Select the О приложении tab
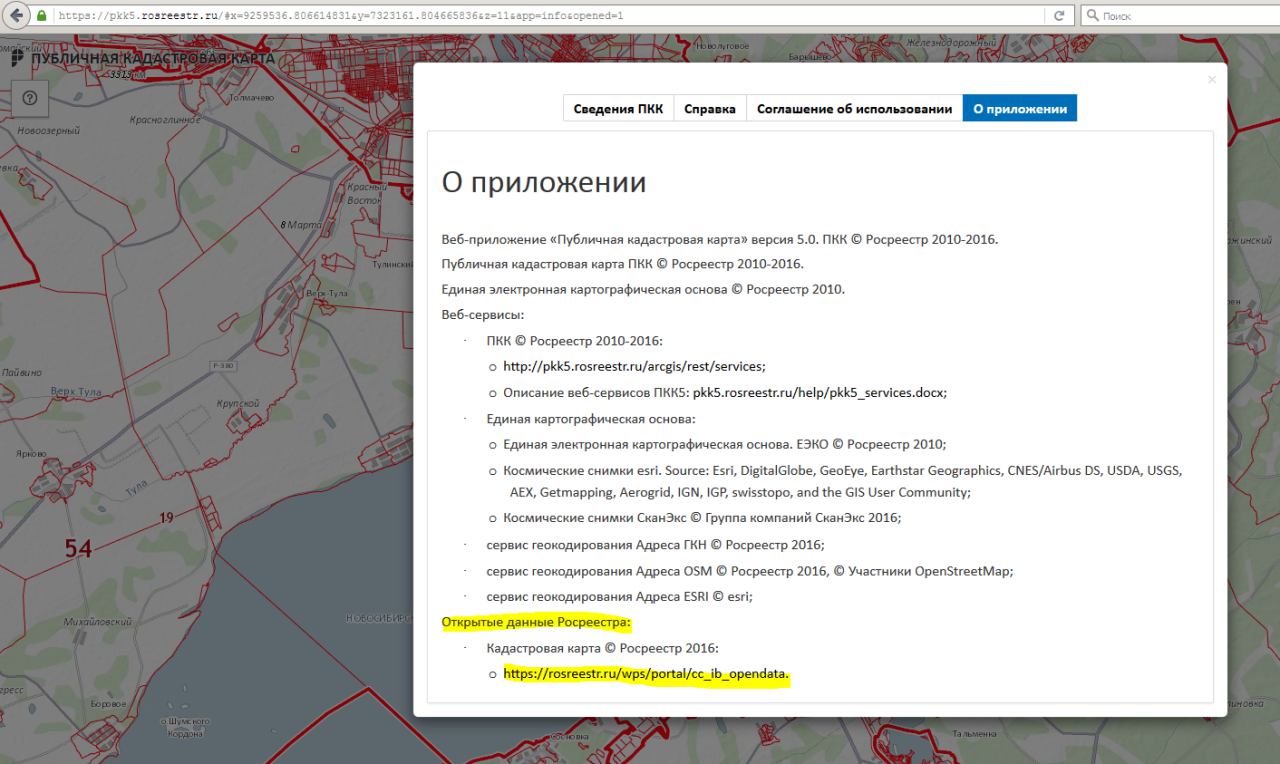1280x764 pixels. coord(1020,109)
